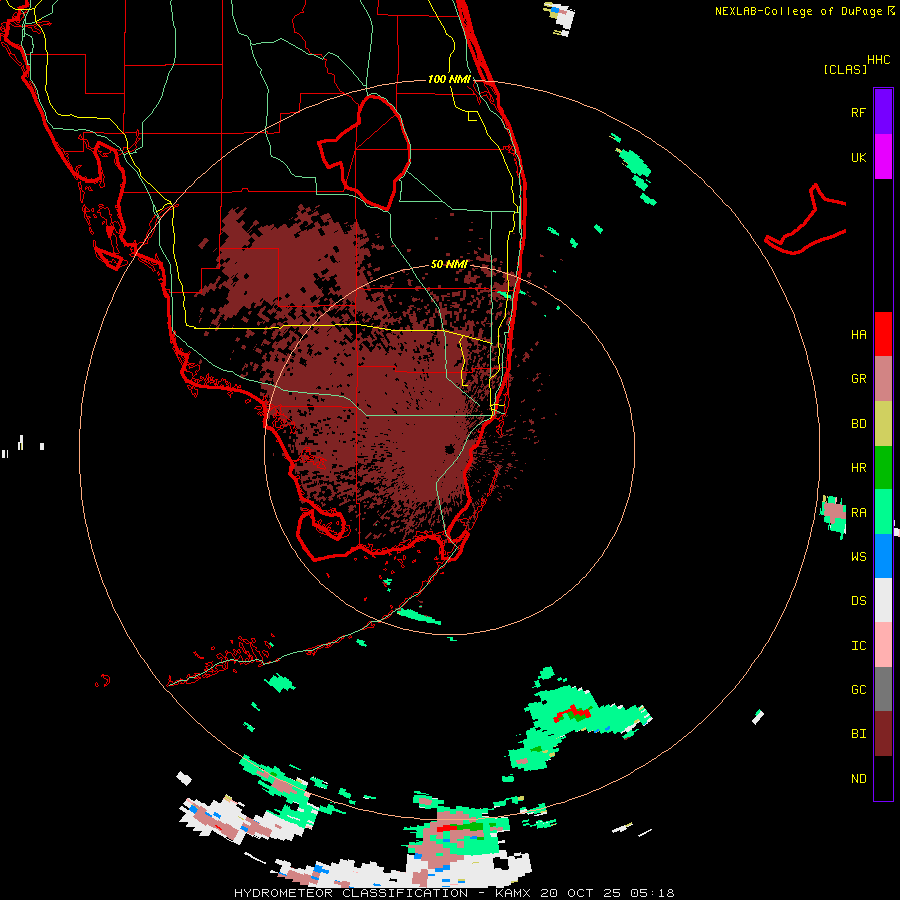Click the Lake Okeechobee outline
The height and width of the screenshot is (900, 900).
click(364, 152)
